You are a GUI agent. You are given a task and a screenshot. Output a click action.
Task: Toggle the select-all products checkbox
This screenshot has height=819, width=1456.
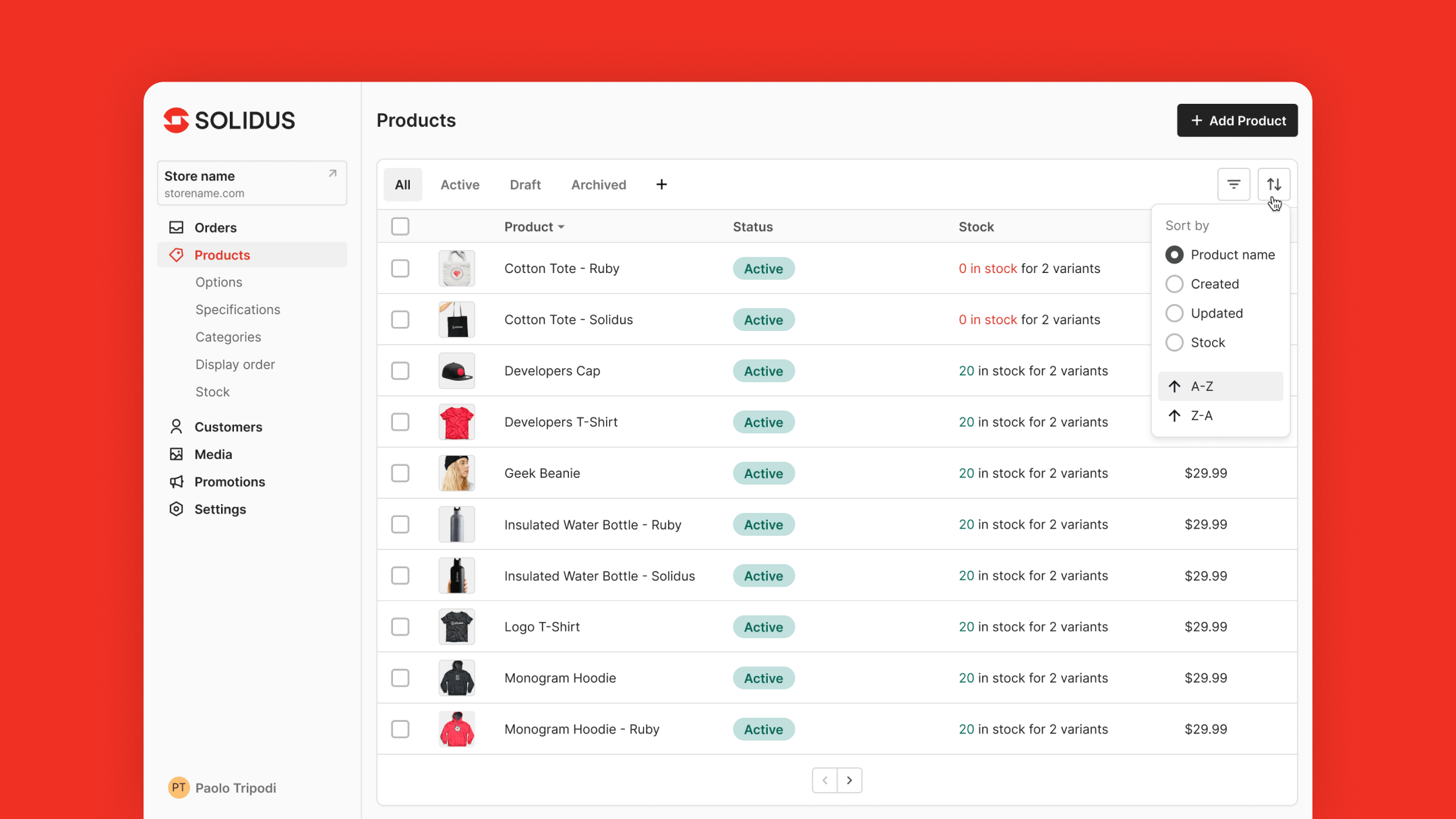pyautogui.click(x=400, y=226)
